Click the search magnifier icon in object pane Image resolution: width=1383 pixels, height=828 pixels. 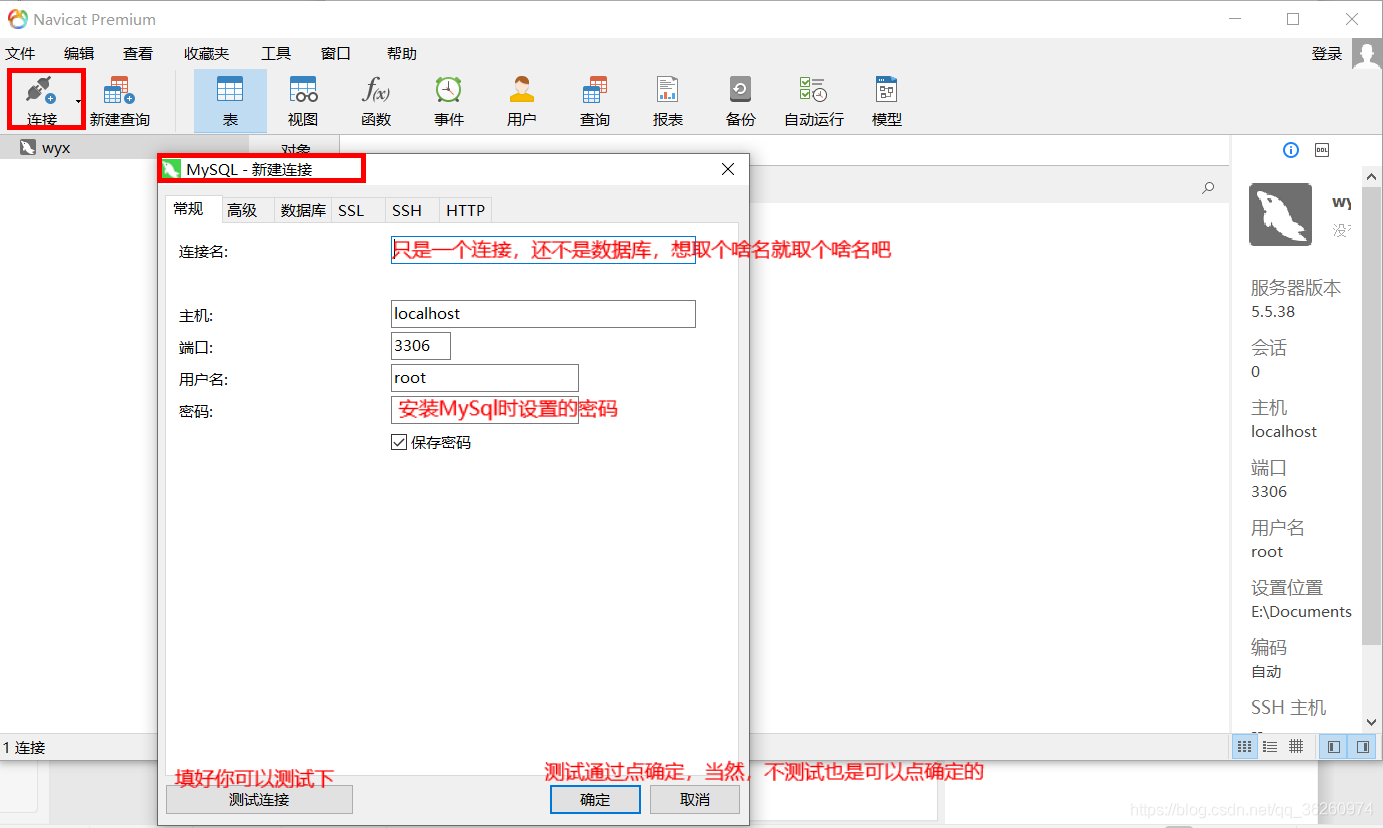click(x=1208, y=188)
